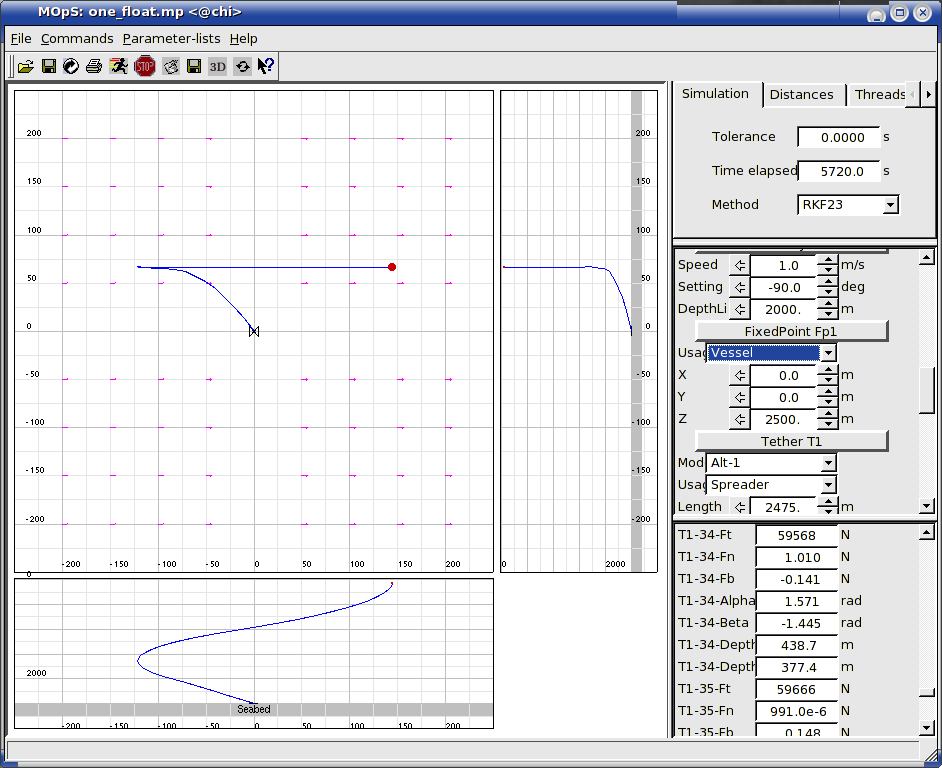Click the Setting value spinner arrows

pos(827,287)
